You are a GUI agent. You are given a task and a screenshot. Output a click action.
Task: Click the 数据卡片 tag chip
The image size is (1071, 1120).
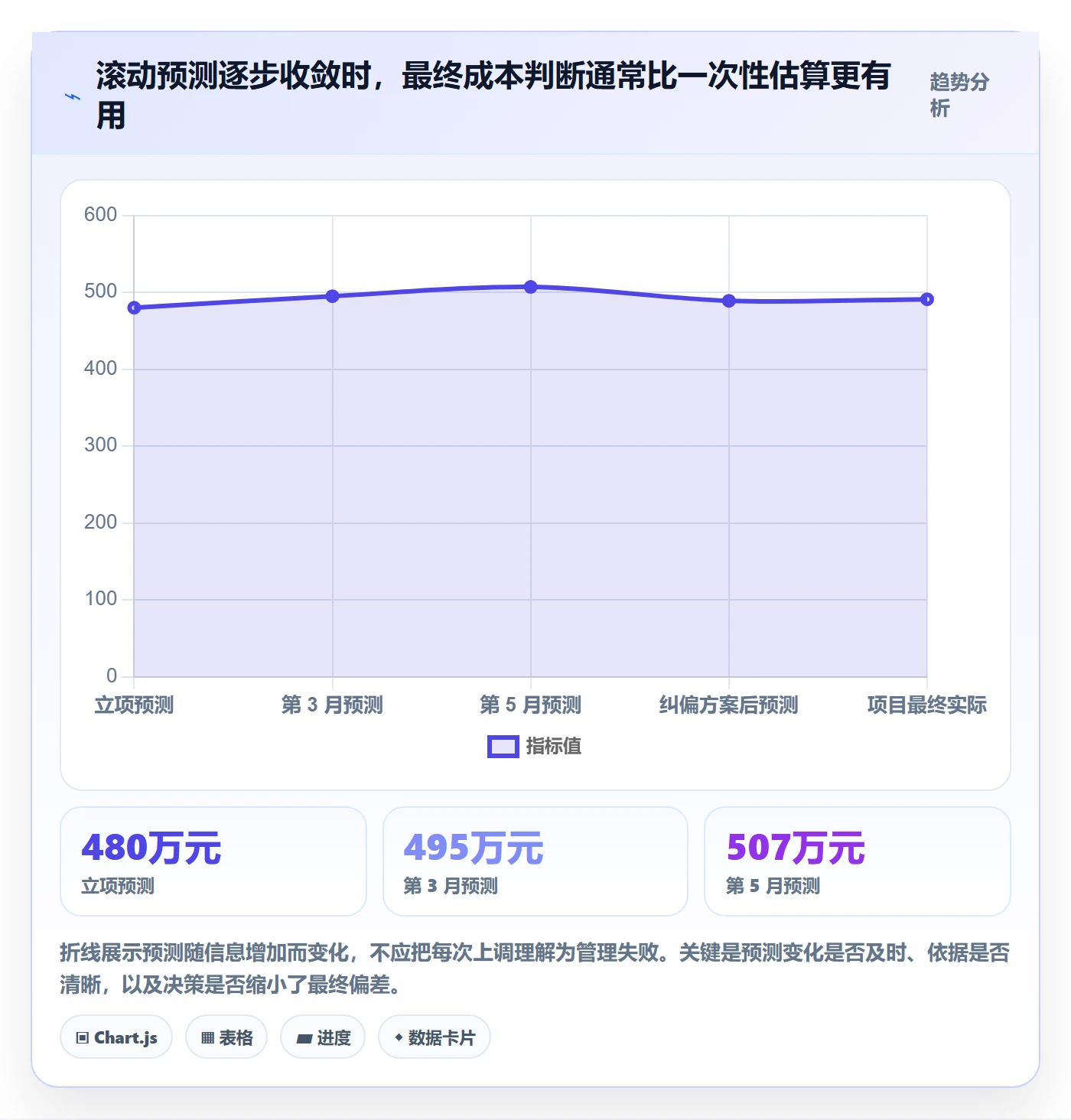(x=435, y=1037)
